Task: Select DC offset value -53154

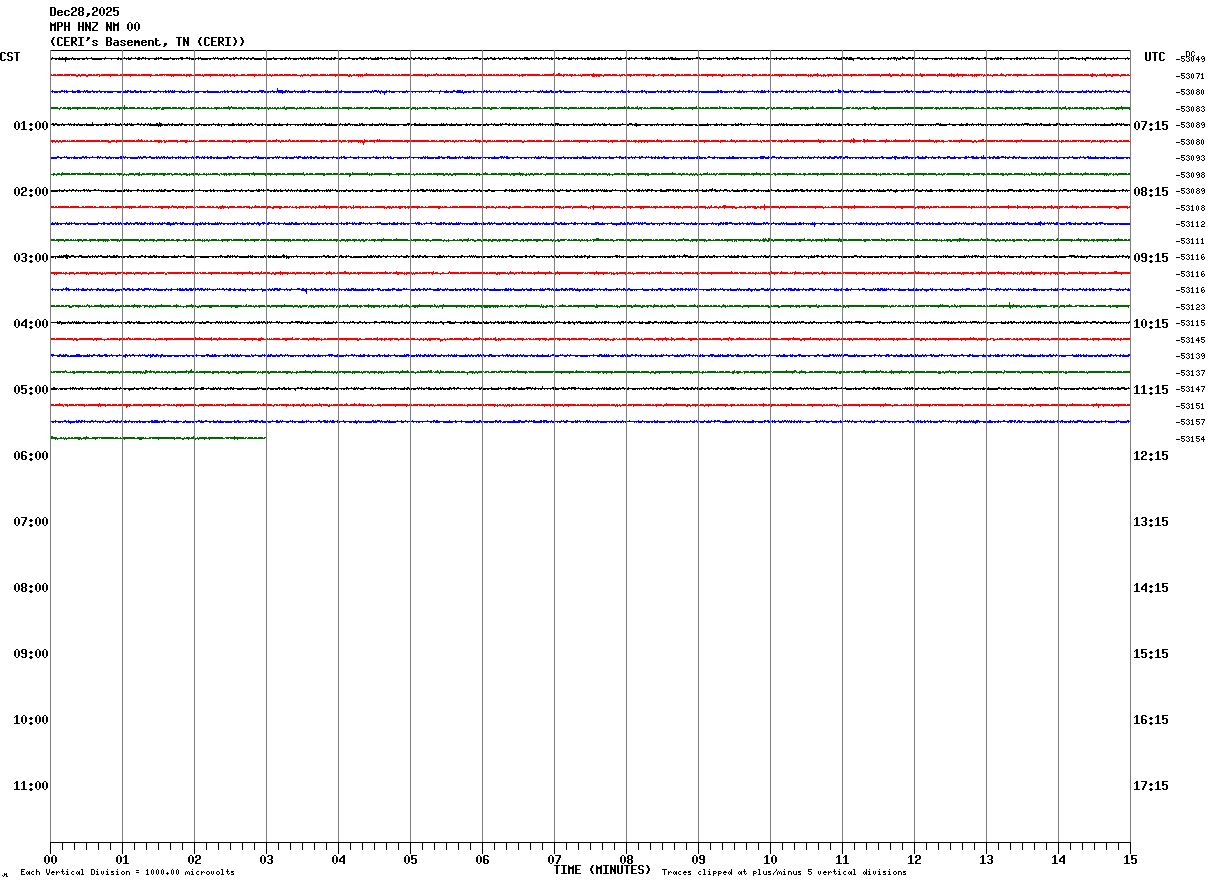Action: click(1190, 439)
